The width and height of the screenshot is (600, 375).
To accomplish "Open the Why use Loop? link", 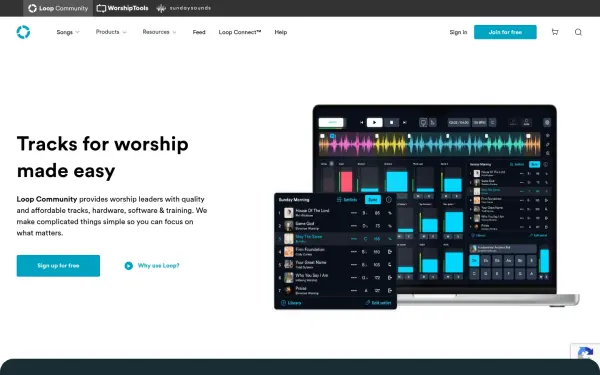I will 158,266.
